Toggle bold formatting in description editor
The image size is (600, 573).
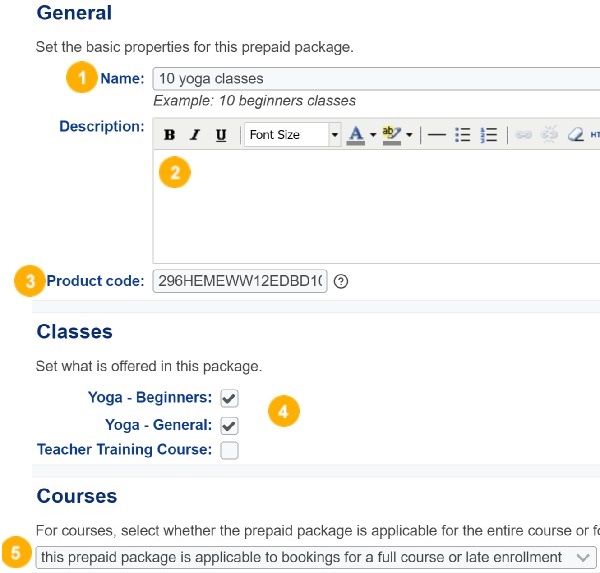(170, 135)
